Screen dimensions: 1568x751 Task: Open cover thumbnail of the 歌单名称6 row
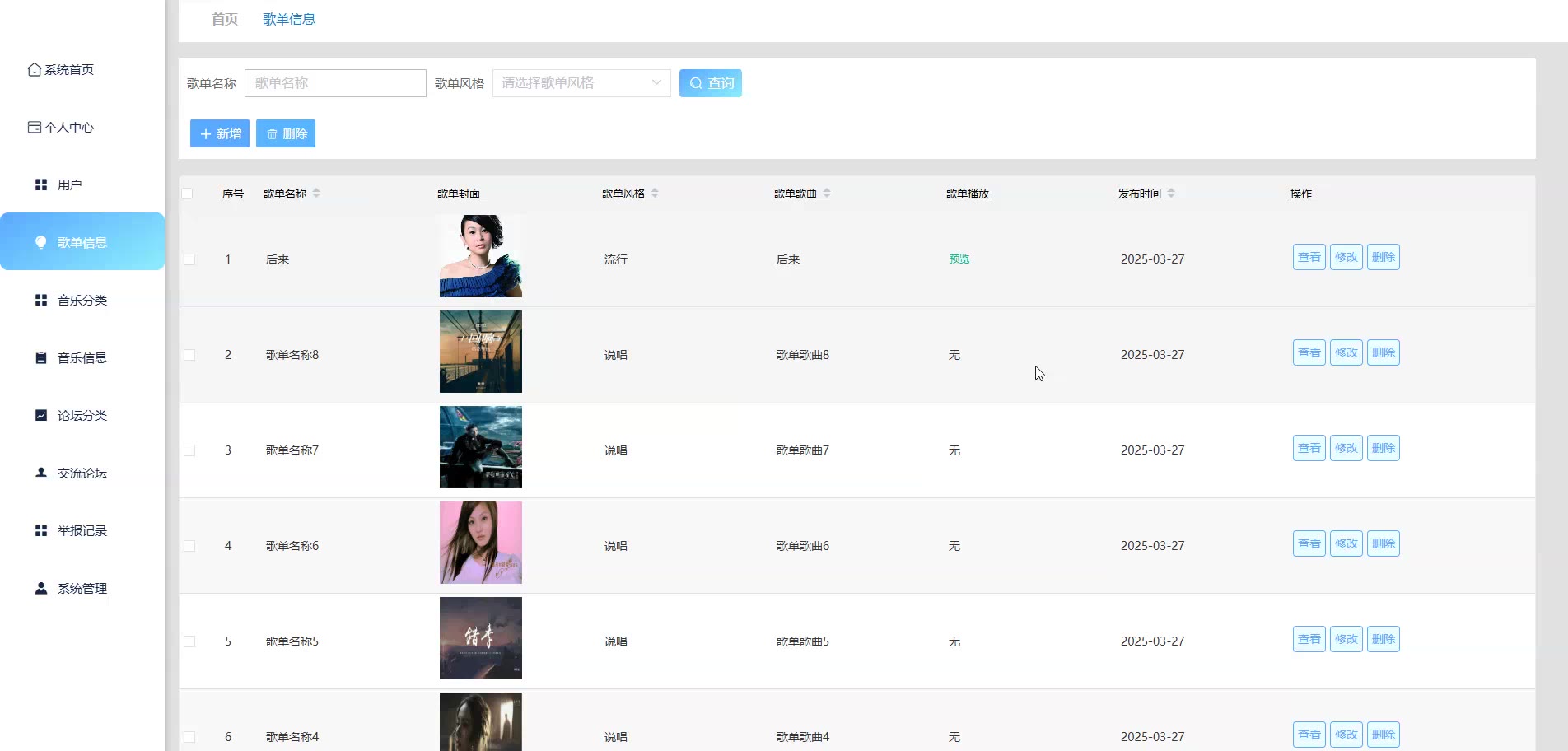[x=481, y=543]
